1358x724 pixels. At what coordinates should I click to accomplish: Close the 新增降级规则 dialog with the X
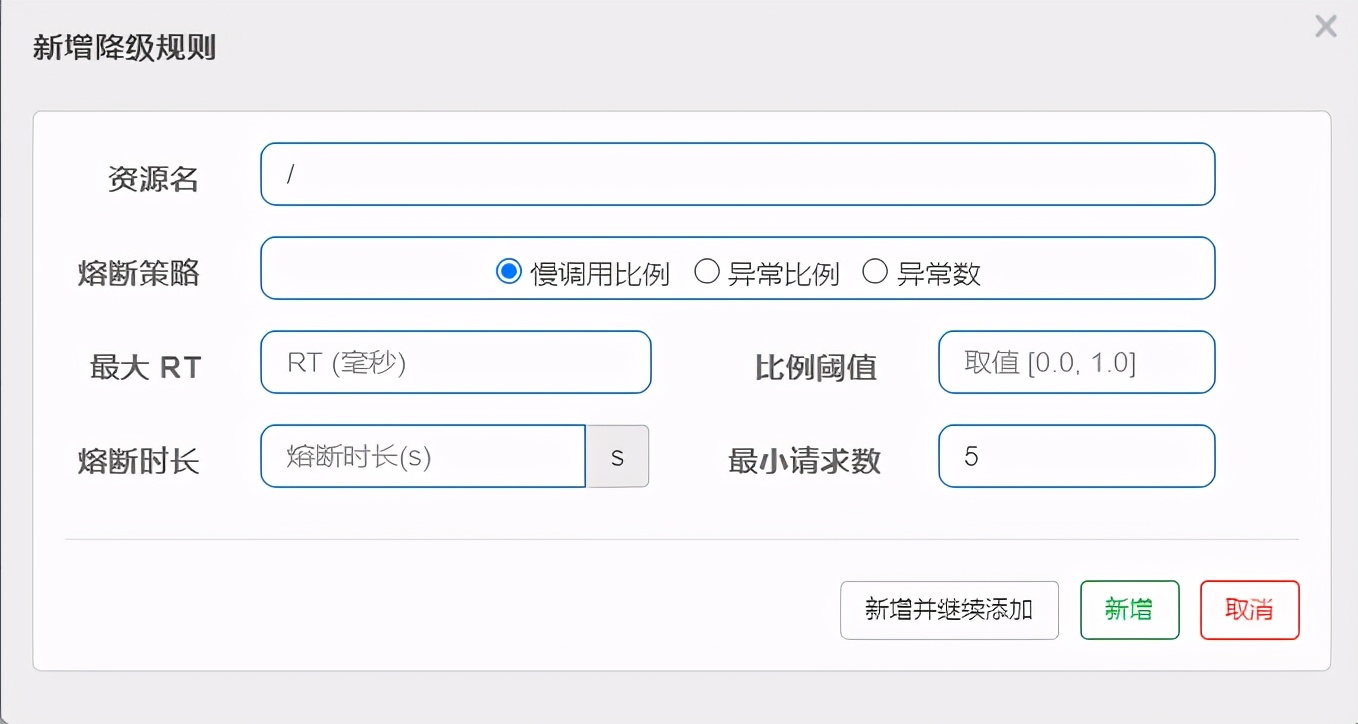tap(1325, 26)
